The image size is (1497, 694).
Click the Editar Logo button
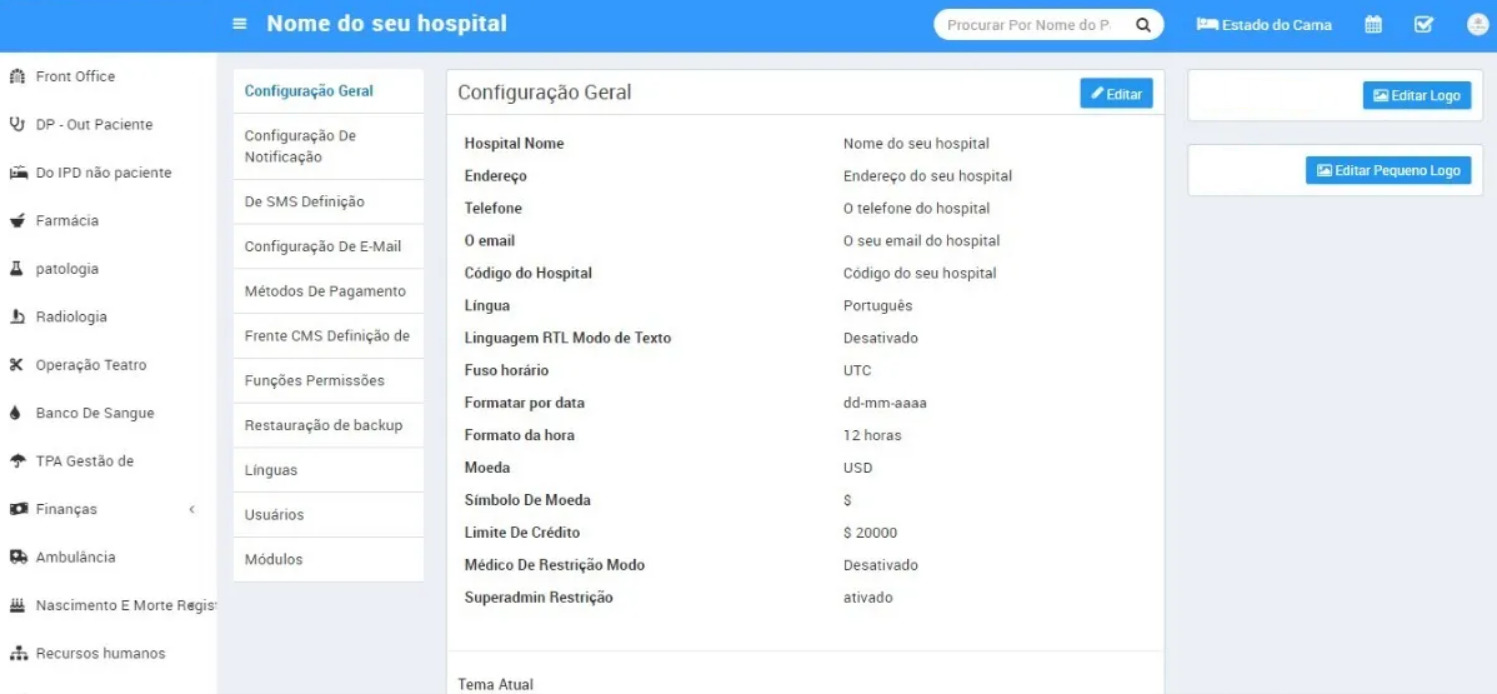tap(1416, 96)
